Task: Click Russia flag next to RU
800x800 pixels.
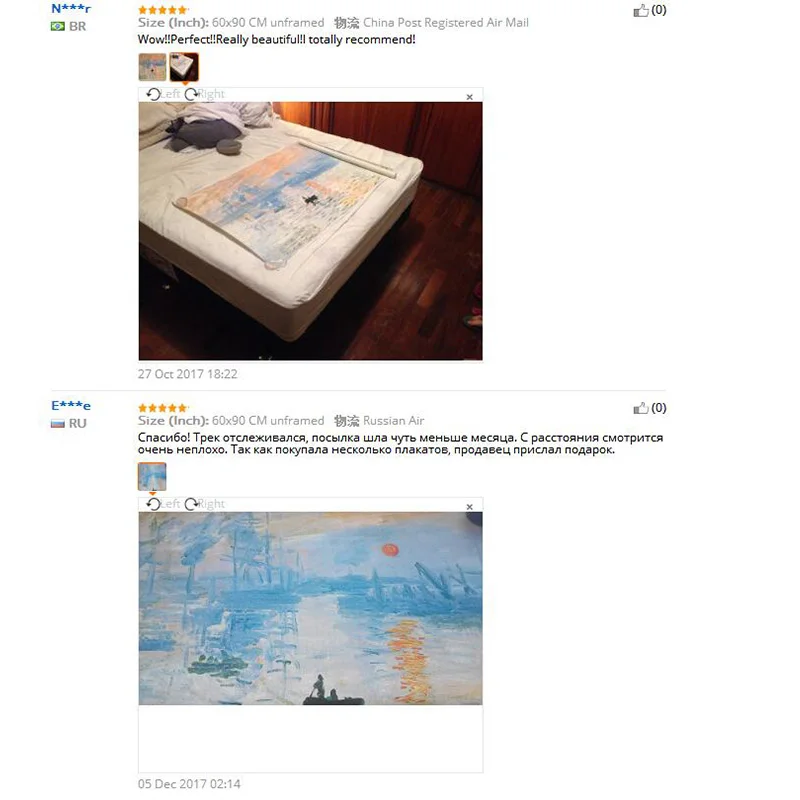Action: [58, 423]
